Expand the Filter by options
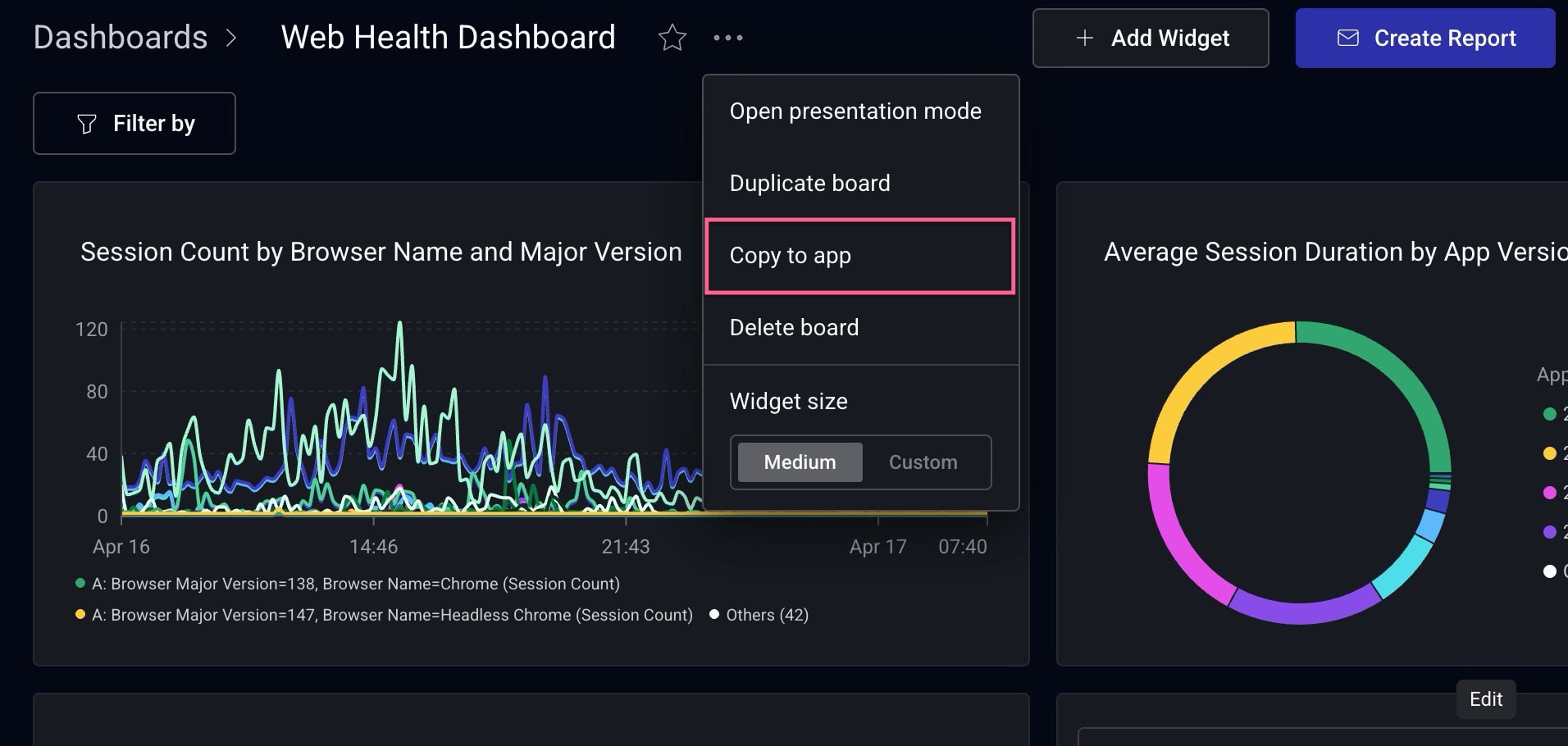 point(134,123)
